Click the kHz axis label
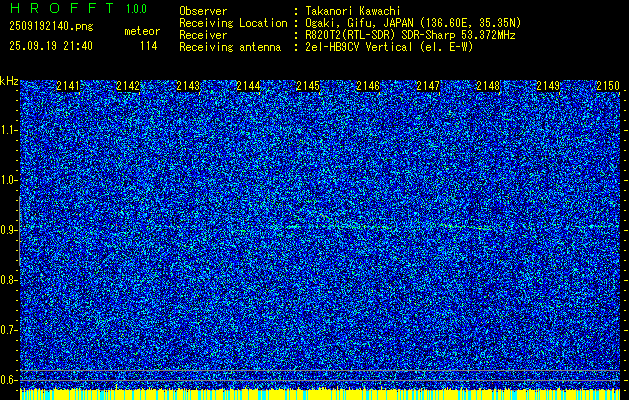This screenshot has width=629, height=400. 9,81
